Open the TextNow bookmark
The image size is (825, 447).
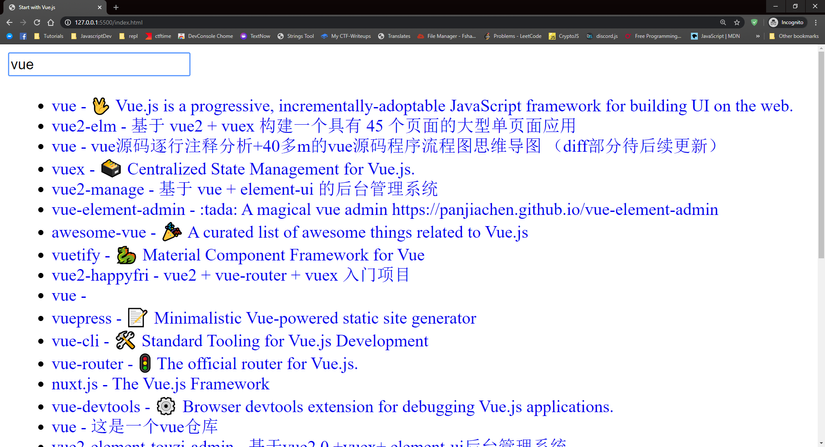tap(255, 36)
